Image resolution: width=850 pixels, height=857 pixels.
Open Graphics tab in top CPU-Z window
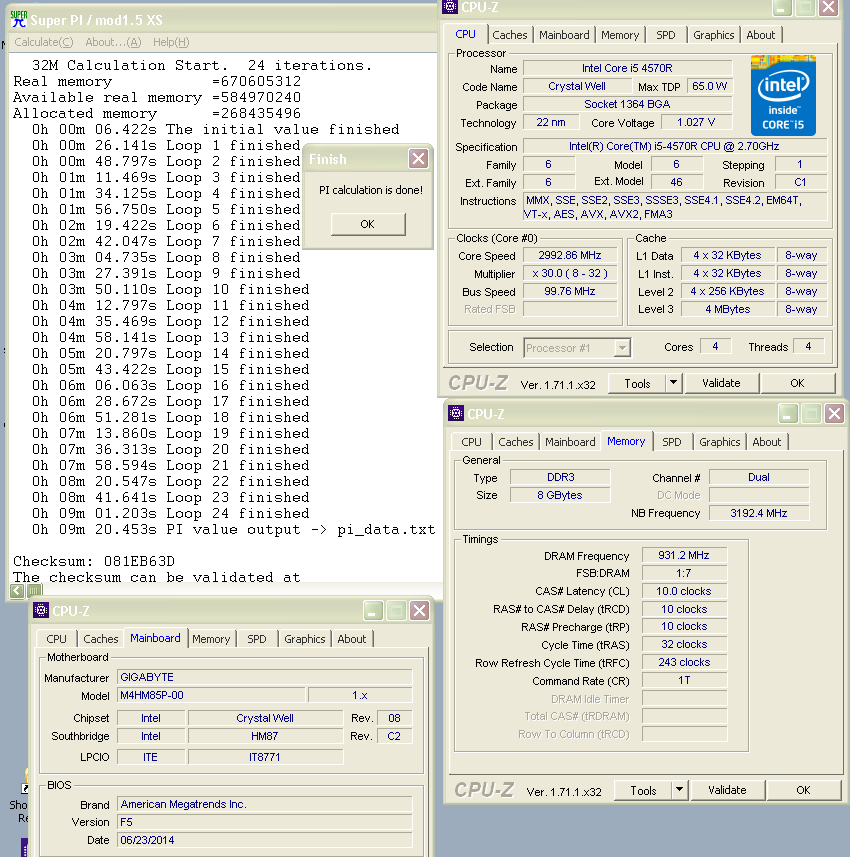click(x=713, y=35)
